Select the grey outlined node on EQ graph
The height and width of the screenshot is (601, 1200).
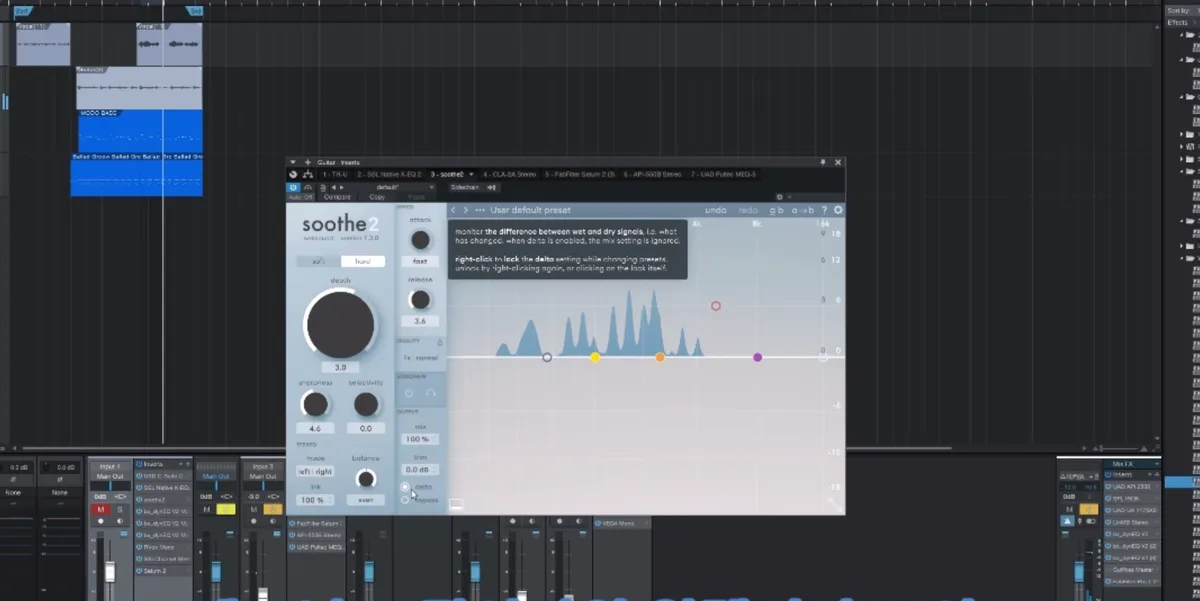click(x=547, y=357)
